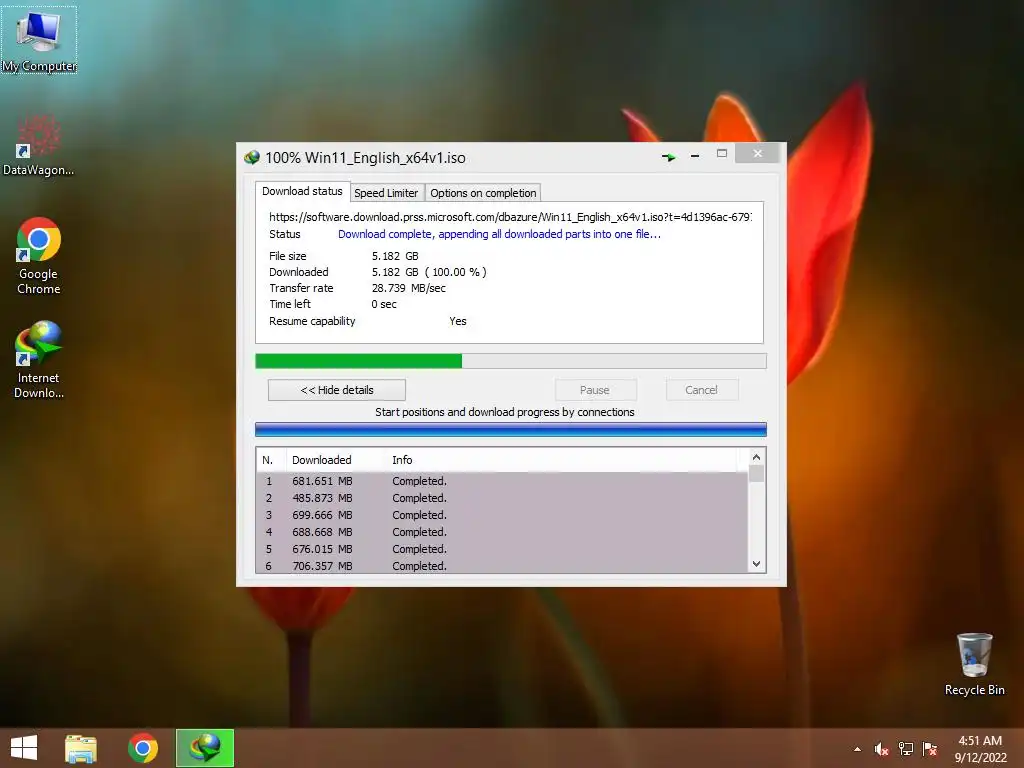Switch to the Download status tab

tap(302, 191)
